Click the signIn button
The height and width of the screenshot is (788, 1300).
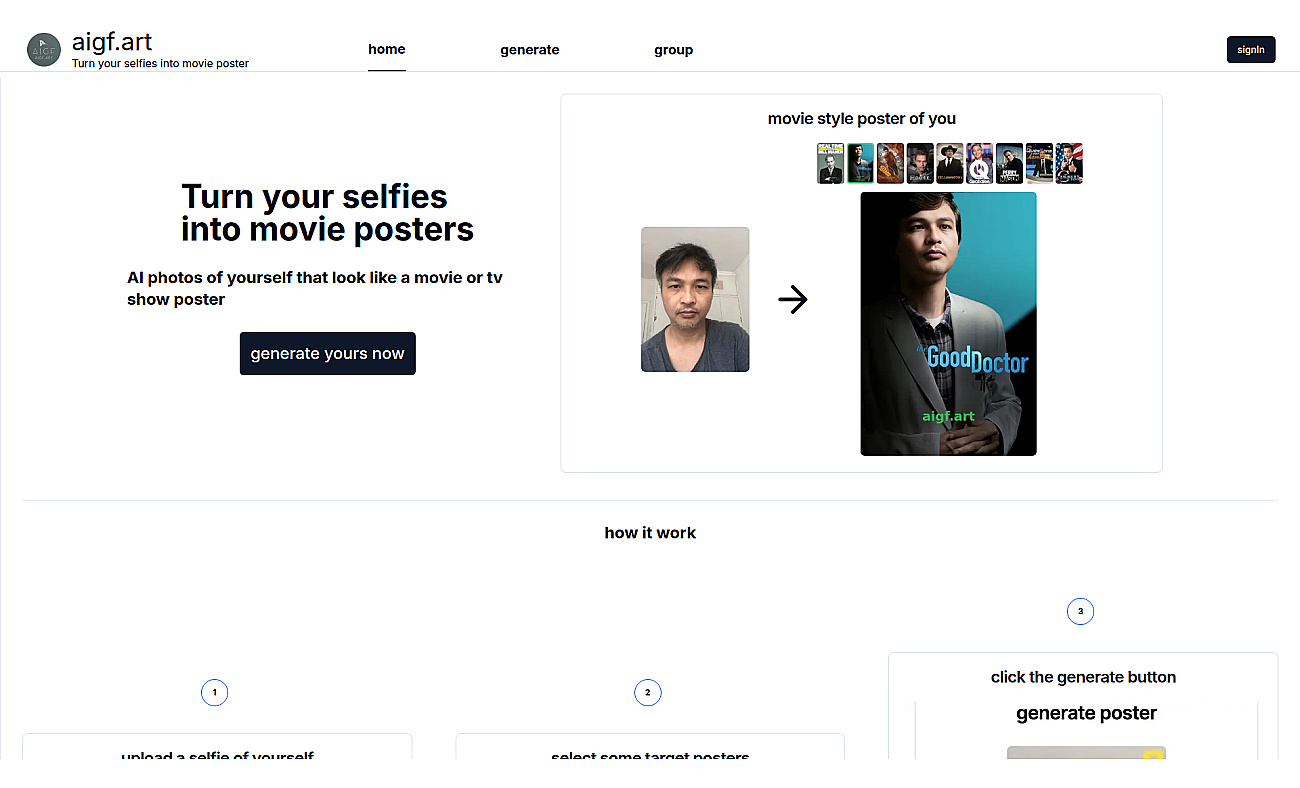(x=1251, y=49)
